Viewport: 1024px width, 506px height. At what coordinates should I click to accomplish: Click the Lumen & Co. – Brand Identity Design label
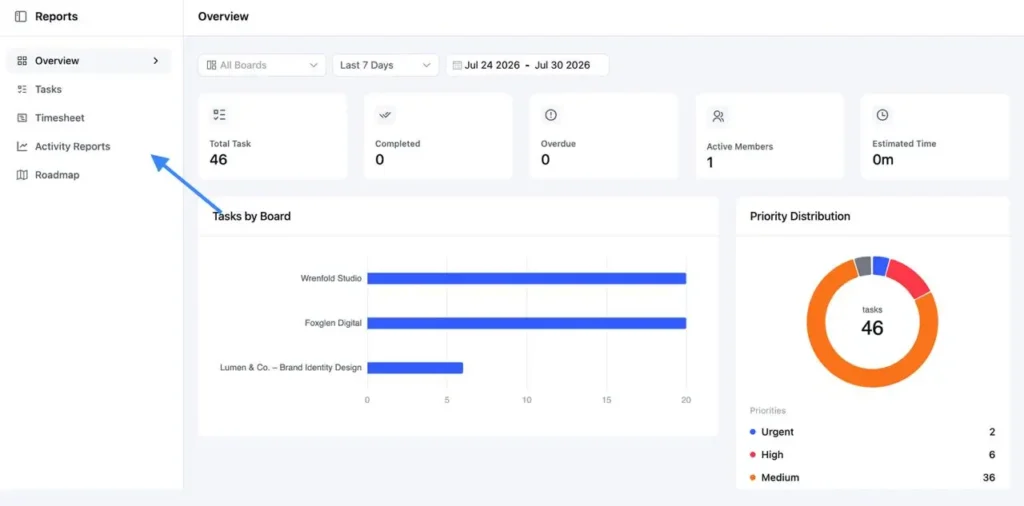click(x=291, y=367)
